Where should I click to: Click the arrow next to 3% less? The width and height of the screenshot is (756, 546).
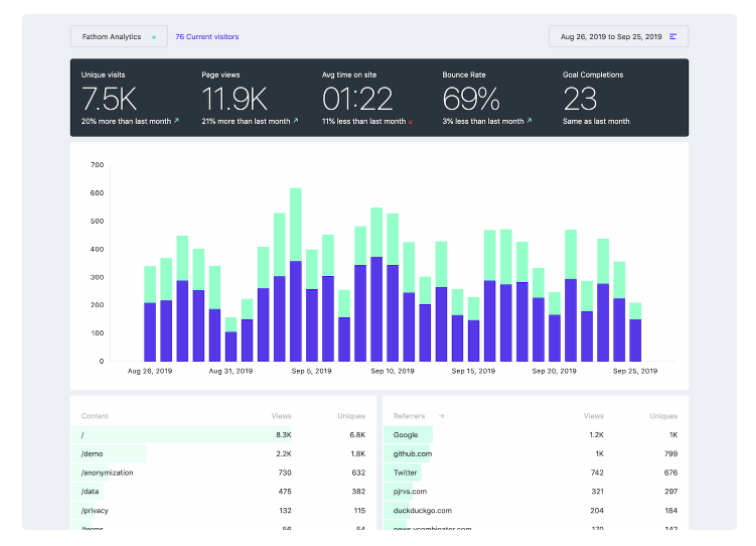click(529, 121)
